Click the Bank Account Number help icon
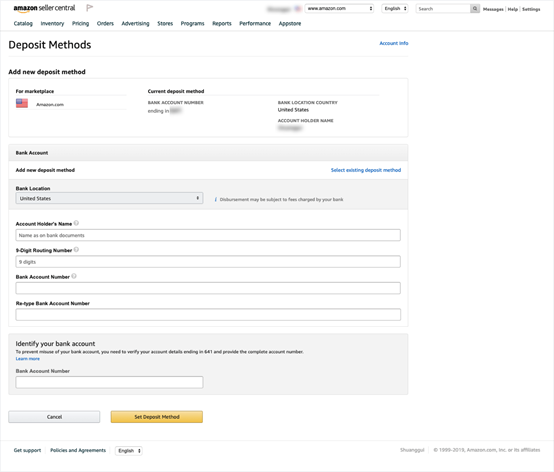554x472 pixels. pyautogui.click(x=74, y=276)
